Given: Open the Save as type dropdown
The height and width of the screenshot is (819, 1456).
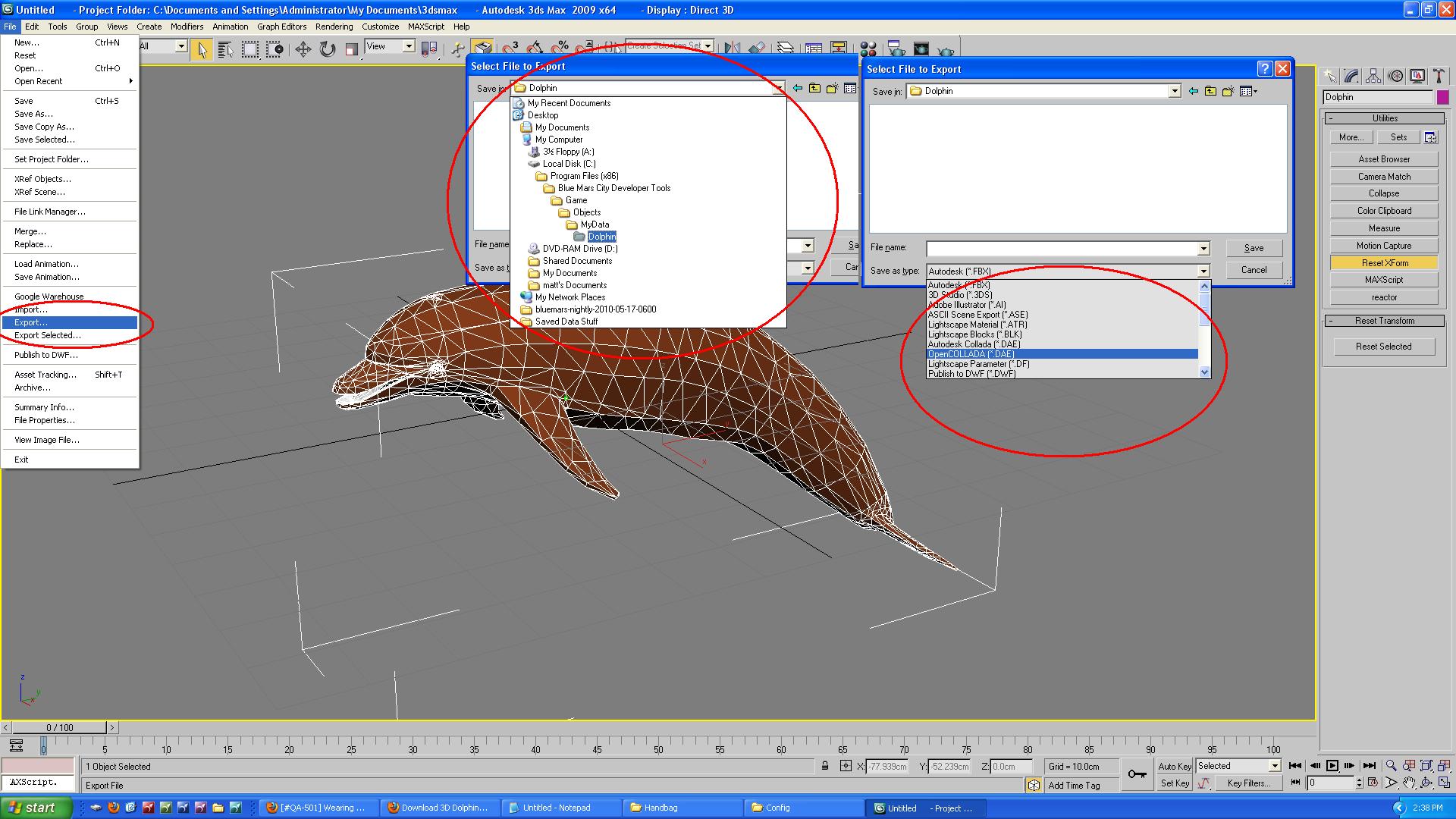Looking at the screenshot, I should pyautogui.click(x=1203, y=271).
